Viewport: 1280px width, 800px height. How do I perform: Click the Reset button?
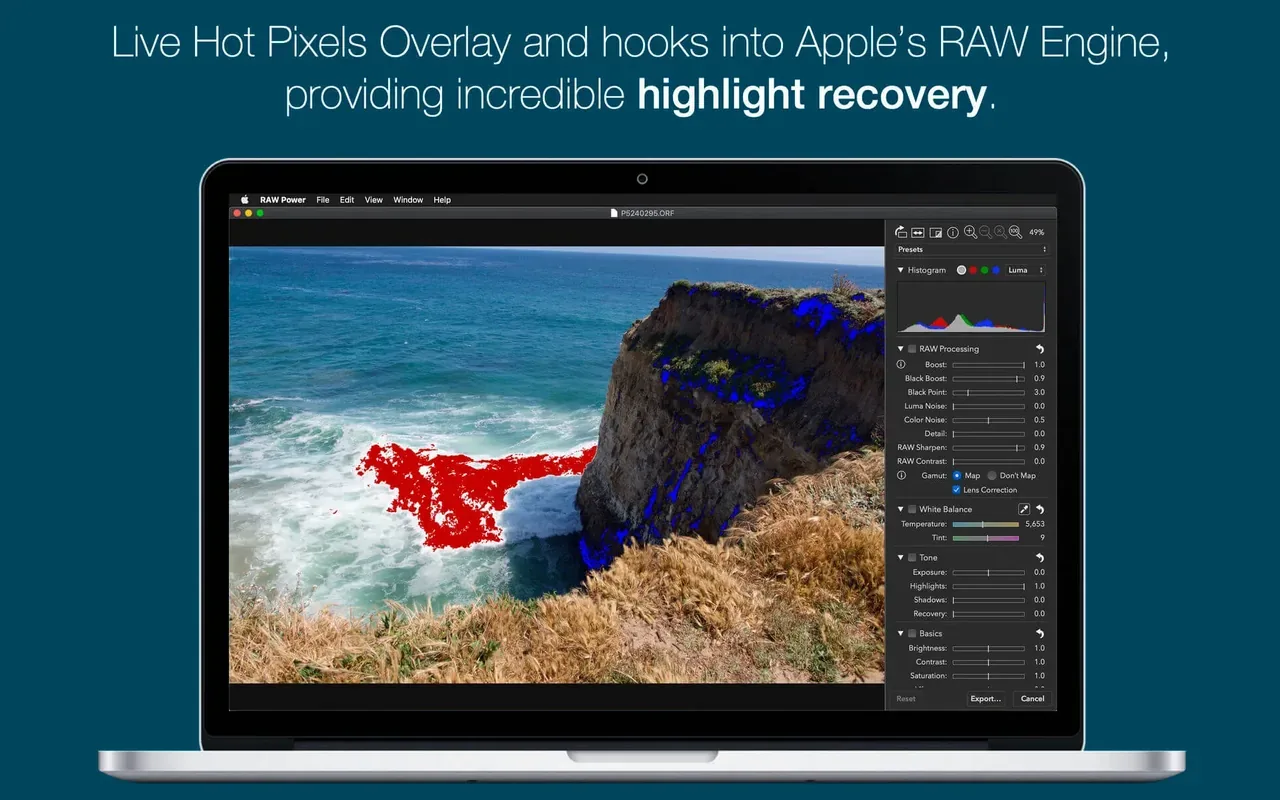[906, 698]
